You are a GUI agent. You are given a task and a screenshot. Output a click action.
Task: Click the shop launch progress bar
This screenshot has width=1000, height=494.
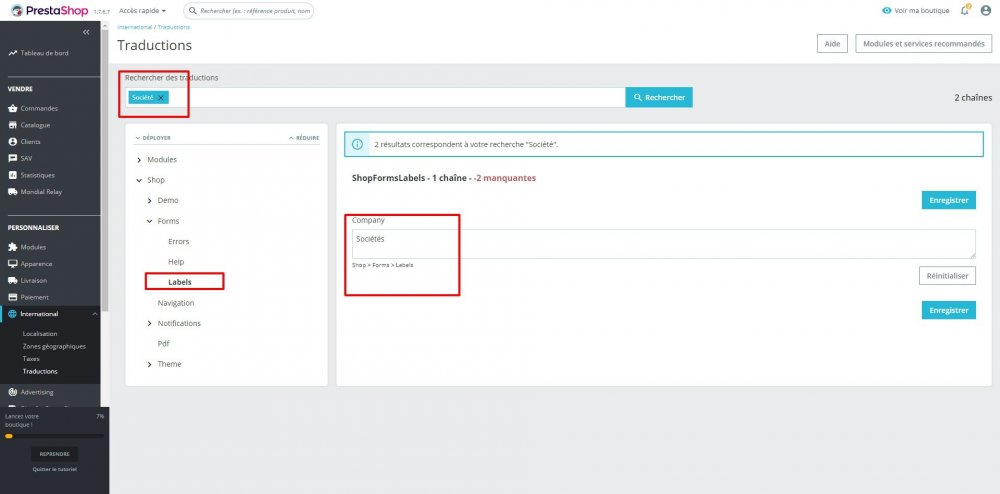tap(54, 436)
